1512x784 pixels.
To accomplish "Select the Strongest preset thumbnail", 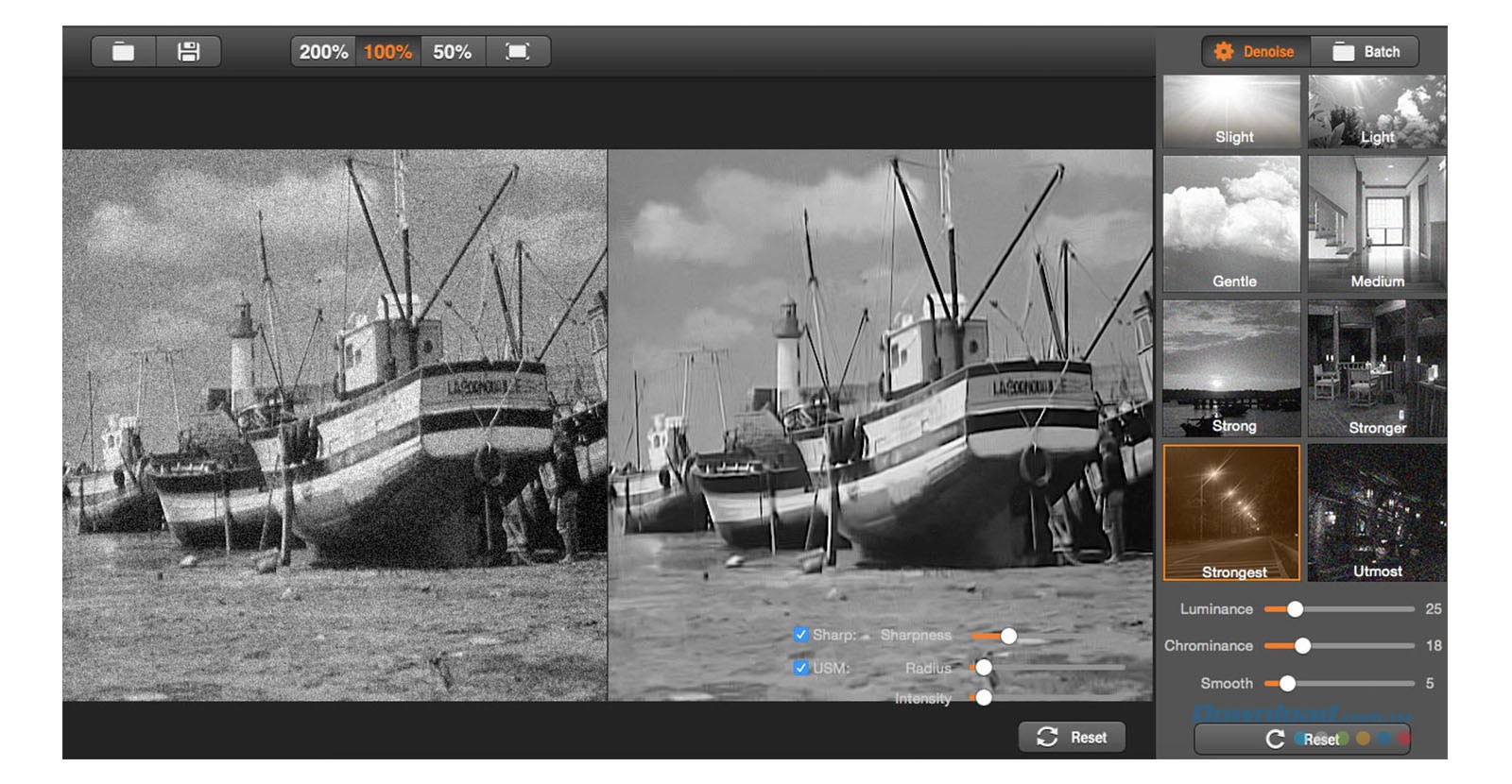I will point(1232,513).
